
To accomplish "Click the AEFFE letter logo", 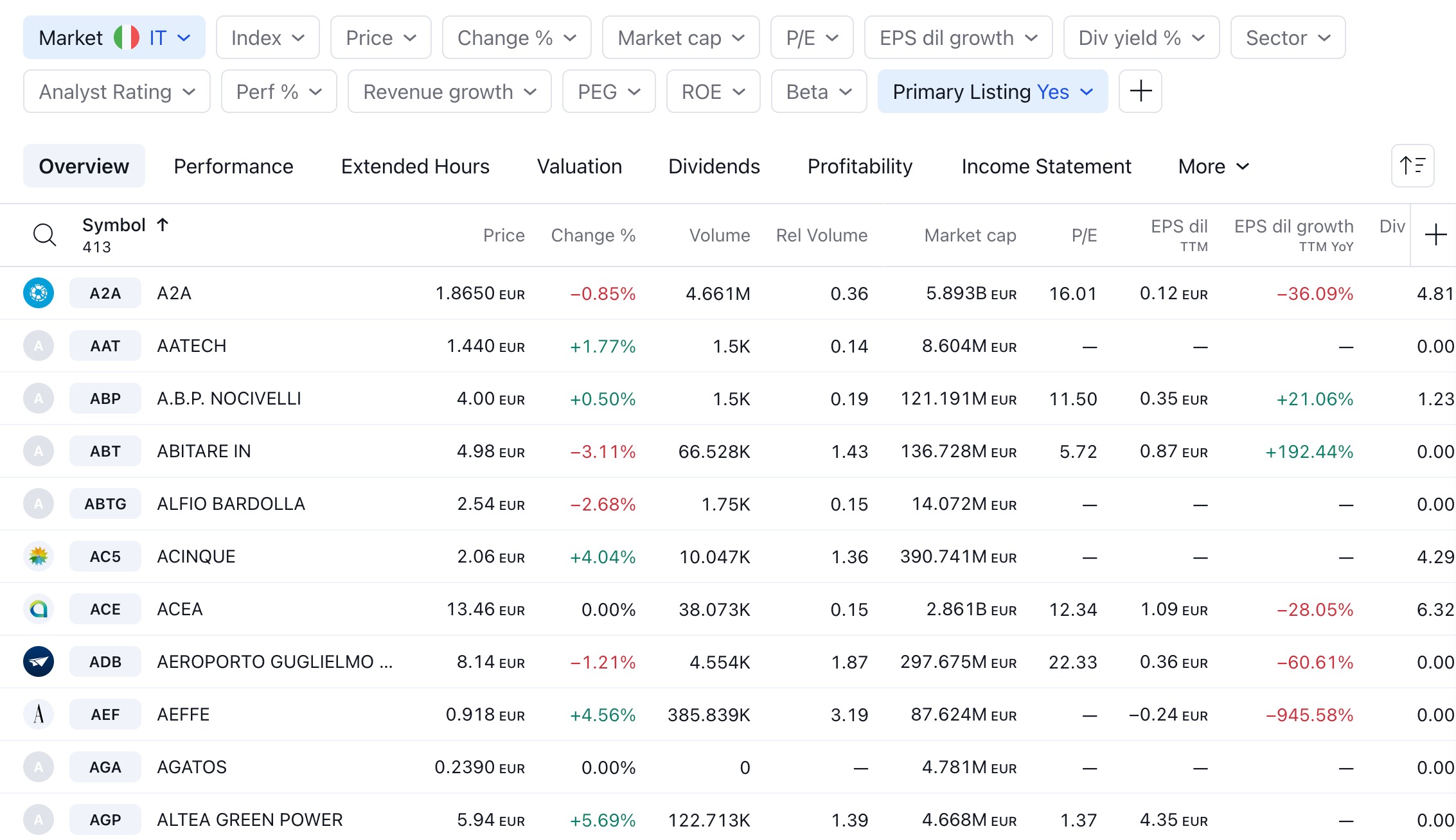I will point(39,715).
